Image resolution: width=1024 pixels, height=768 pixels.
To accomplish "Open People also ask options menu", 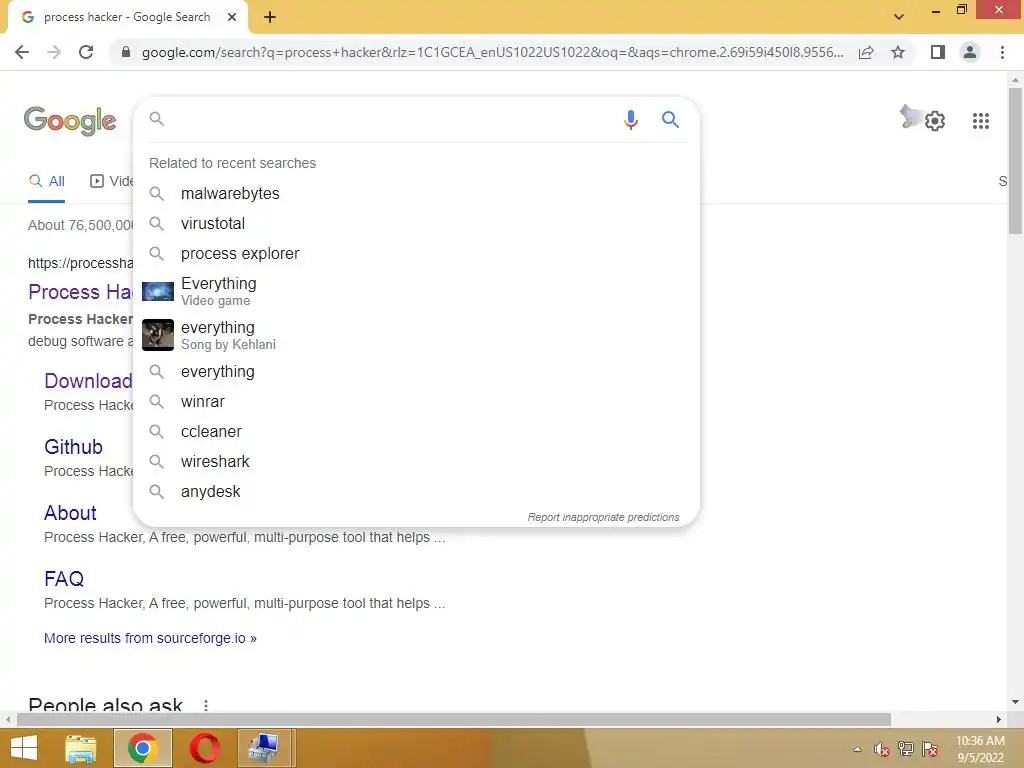I will tap(206, 705).
